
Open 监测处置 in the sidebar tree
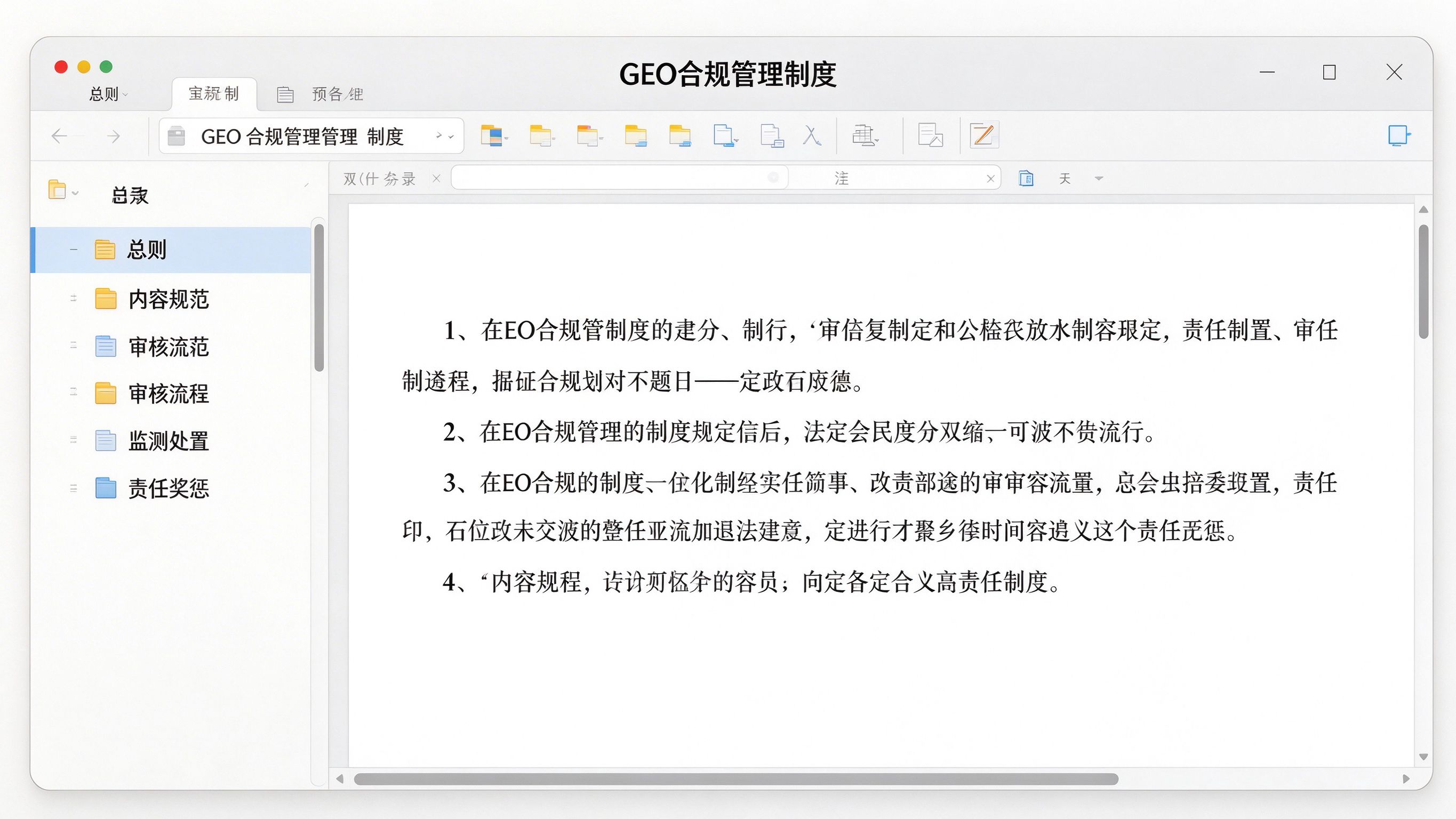[170, 441]
